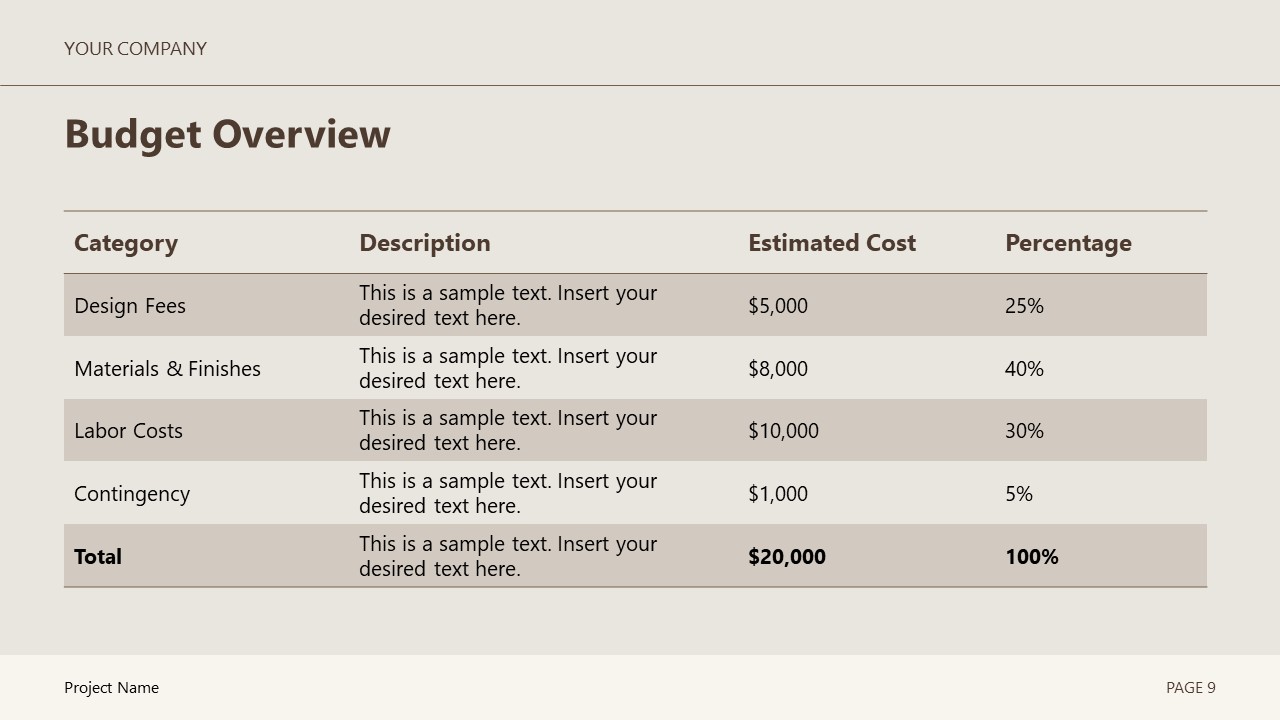Select the Percentage column header

click(1068, 243)
